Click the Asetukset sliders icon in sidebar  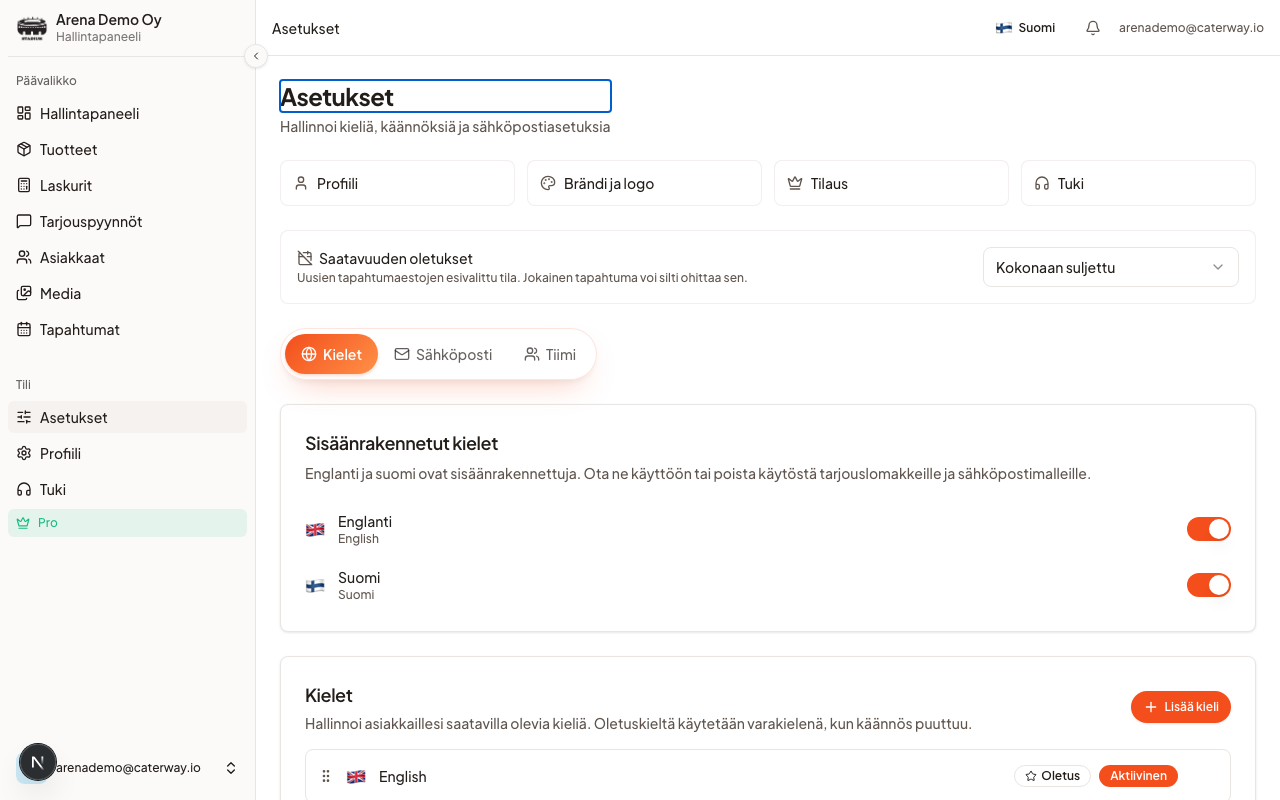[x=24, y=418]
